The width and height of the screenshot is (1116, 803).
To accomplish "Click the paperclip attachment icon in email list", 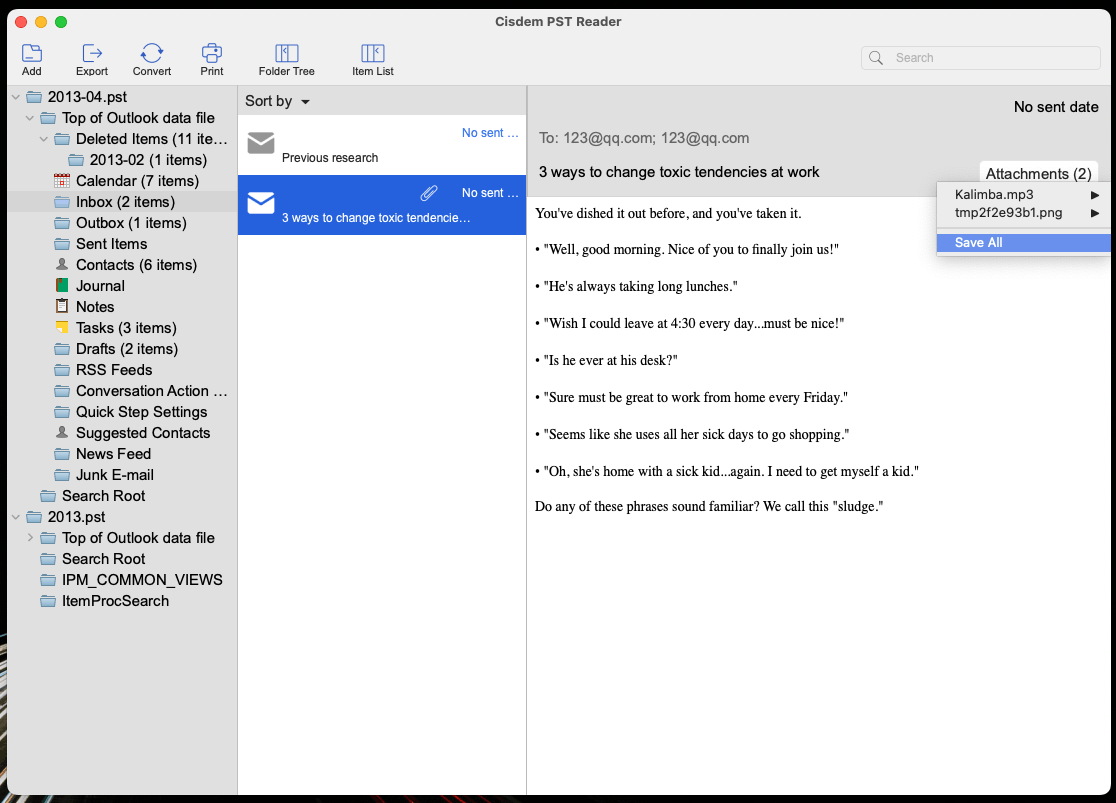I will pyautogui.click(x=428, y=192).
